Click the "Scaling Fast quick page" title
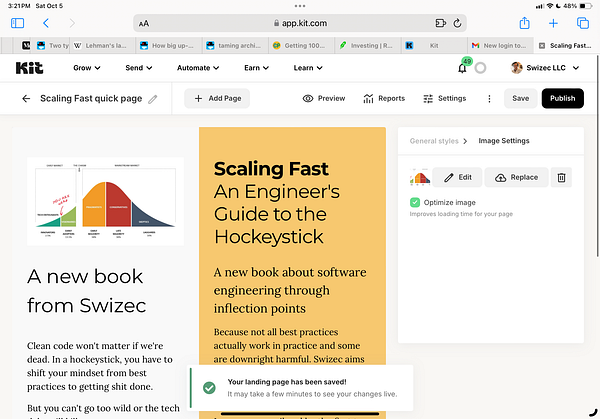 click(x=91, y=98)
